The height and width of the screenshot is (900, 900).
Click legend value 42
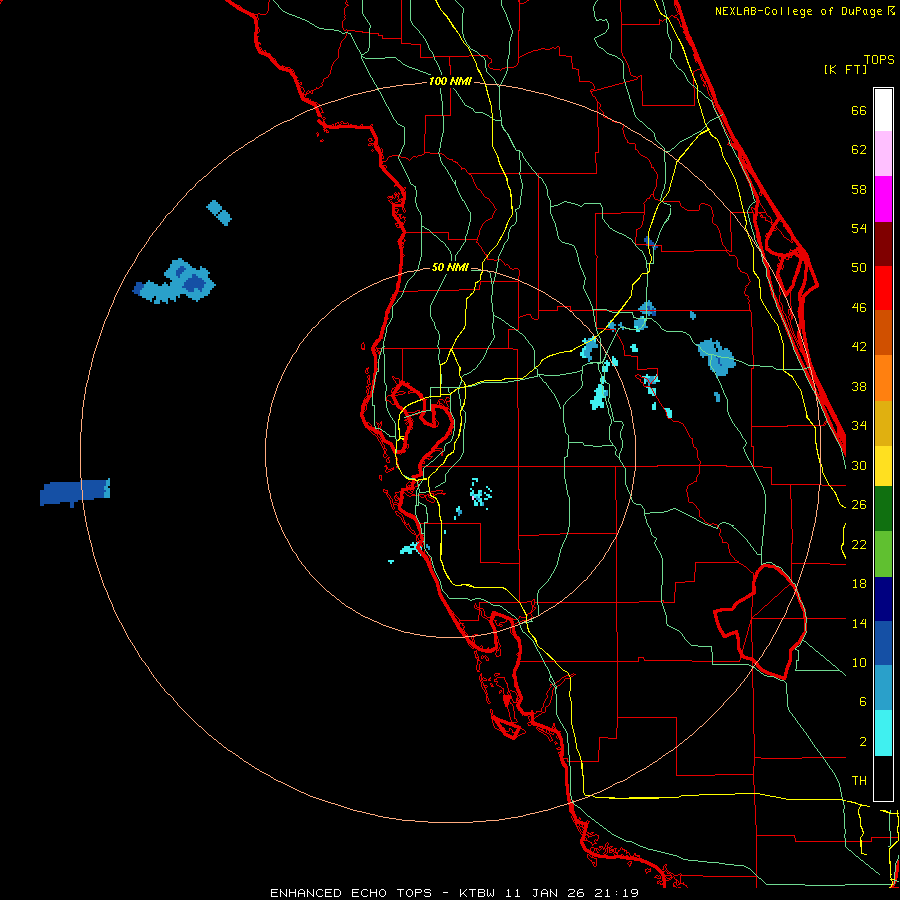pyautogui.click(x=859, y=346)
